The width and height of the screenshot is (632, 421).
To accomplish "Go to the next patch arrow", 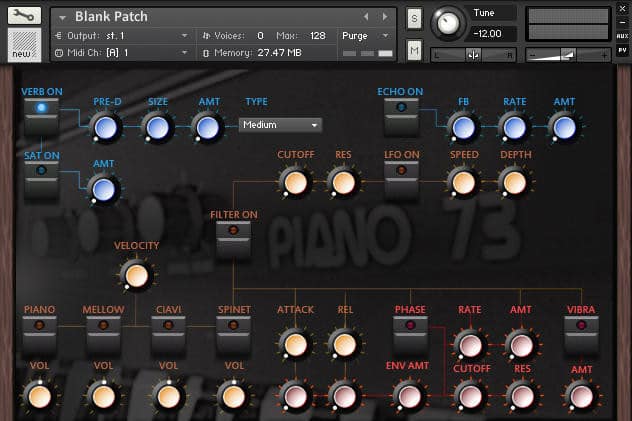I will click(385, 17).
